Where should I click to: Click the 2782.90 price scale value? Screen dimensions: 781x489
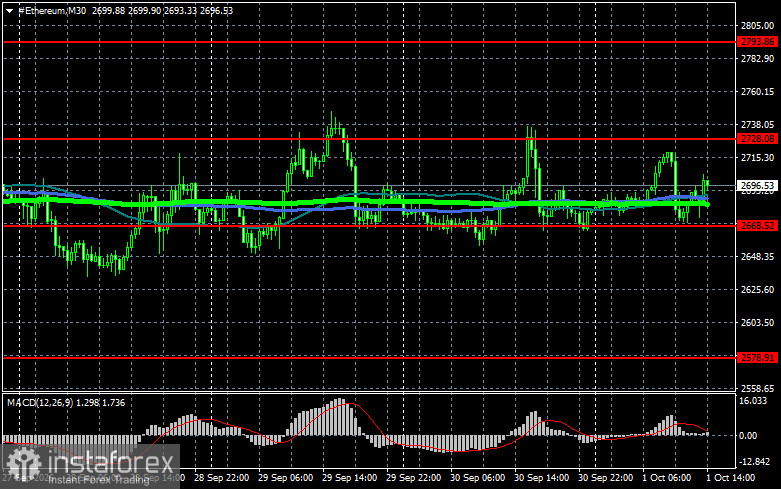[758, 59]
